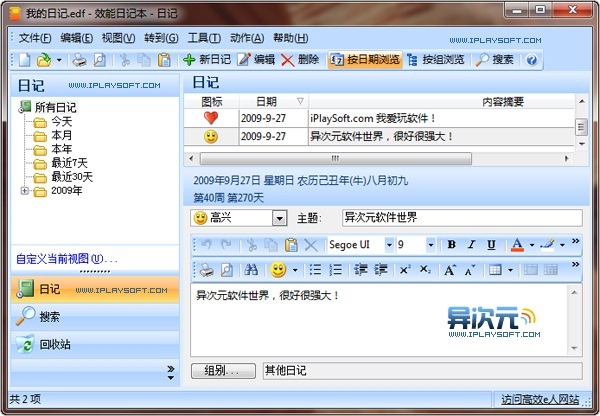Open the 编辑(E) menu
The height and width of the screenshot is (416, 600).
(x=77, y=38)
